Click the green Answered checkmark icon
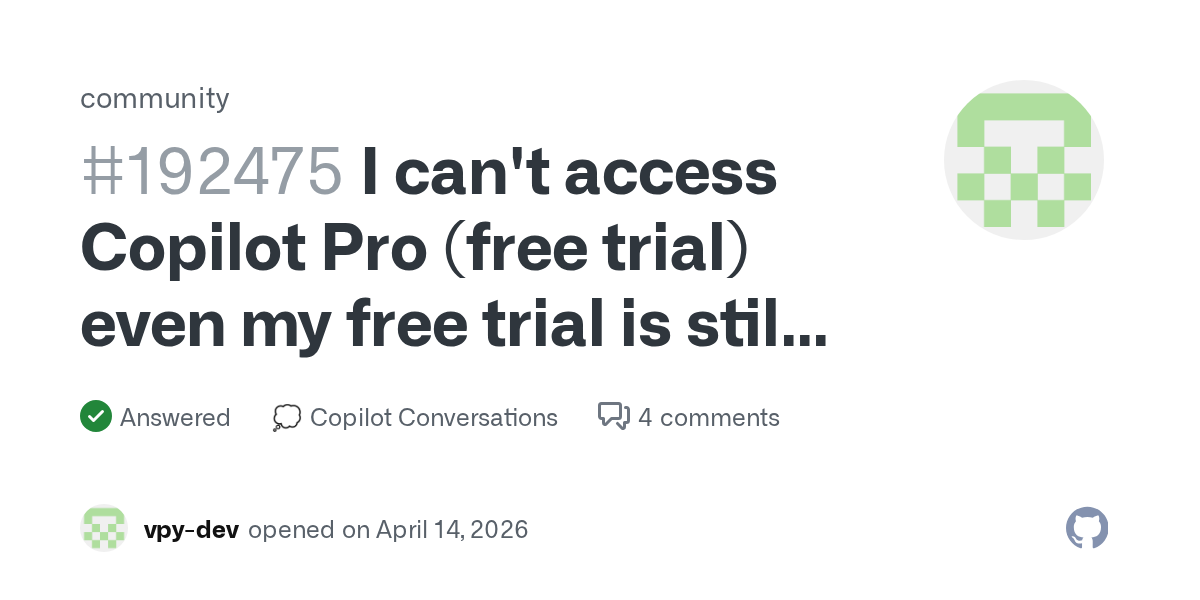Viewport: 1200px width, 600px height. [95, 416]
